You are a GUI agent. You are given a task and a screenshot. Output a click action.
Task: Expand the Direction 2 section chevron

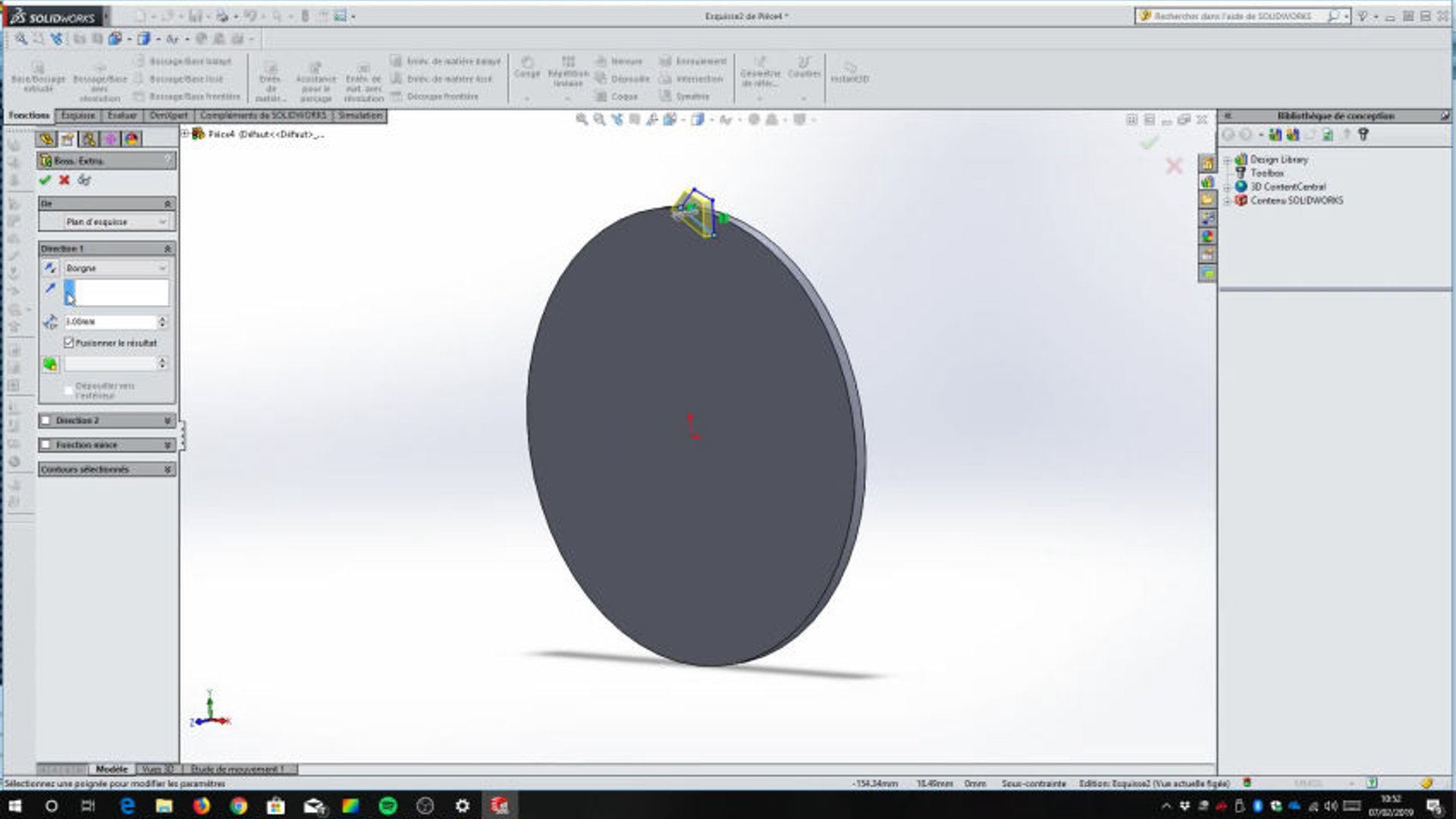point(168,420)
